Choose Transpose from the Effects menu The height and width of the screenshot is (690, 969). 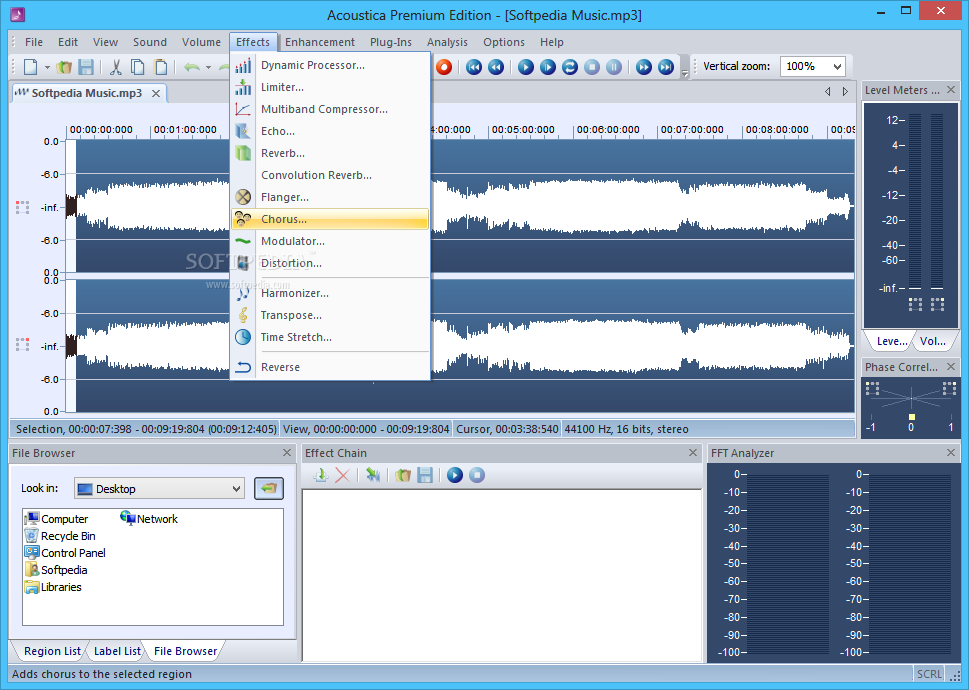click(x=330, y=315)
